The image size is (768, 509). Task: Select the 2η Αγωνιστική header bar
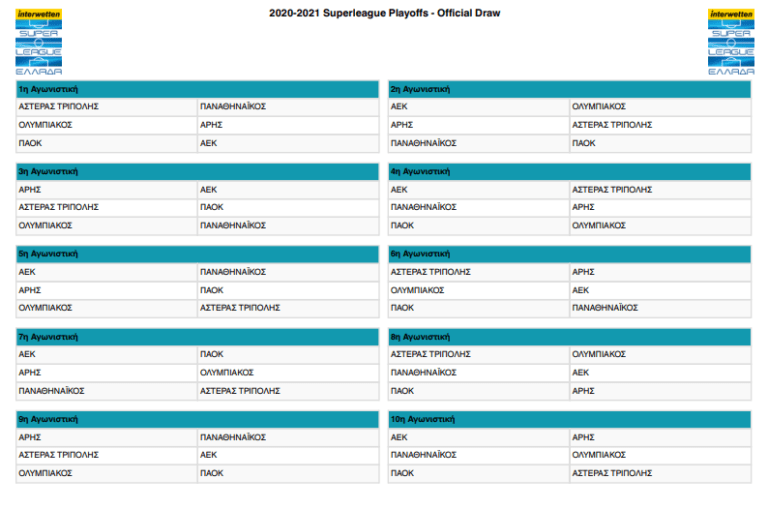569,89
